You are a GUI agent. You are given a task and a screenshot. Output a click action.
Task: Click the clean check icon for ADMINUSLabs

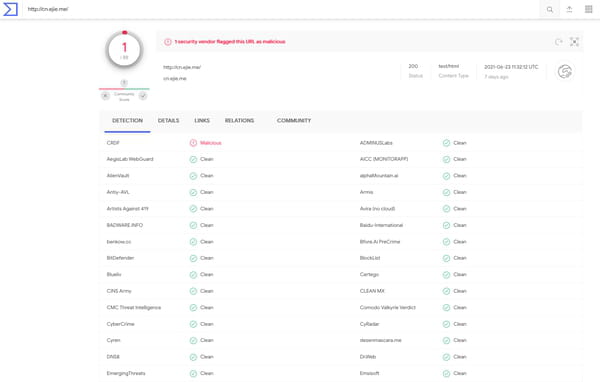point(446,143)
